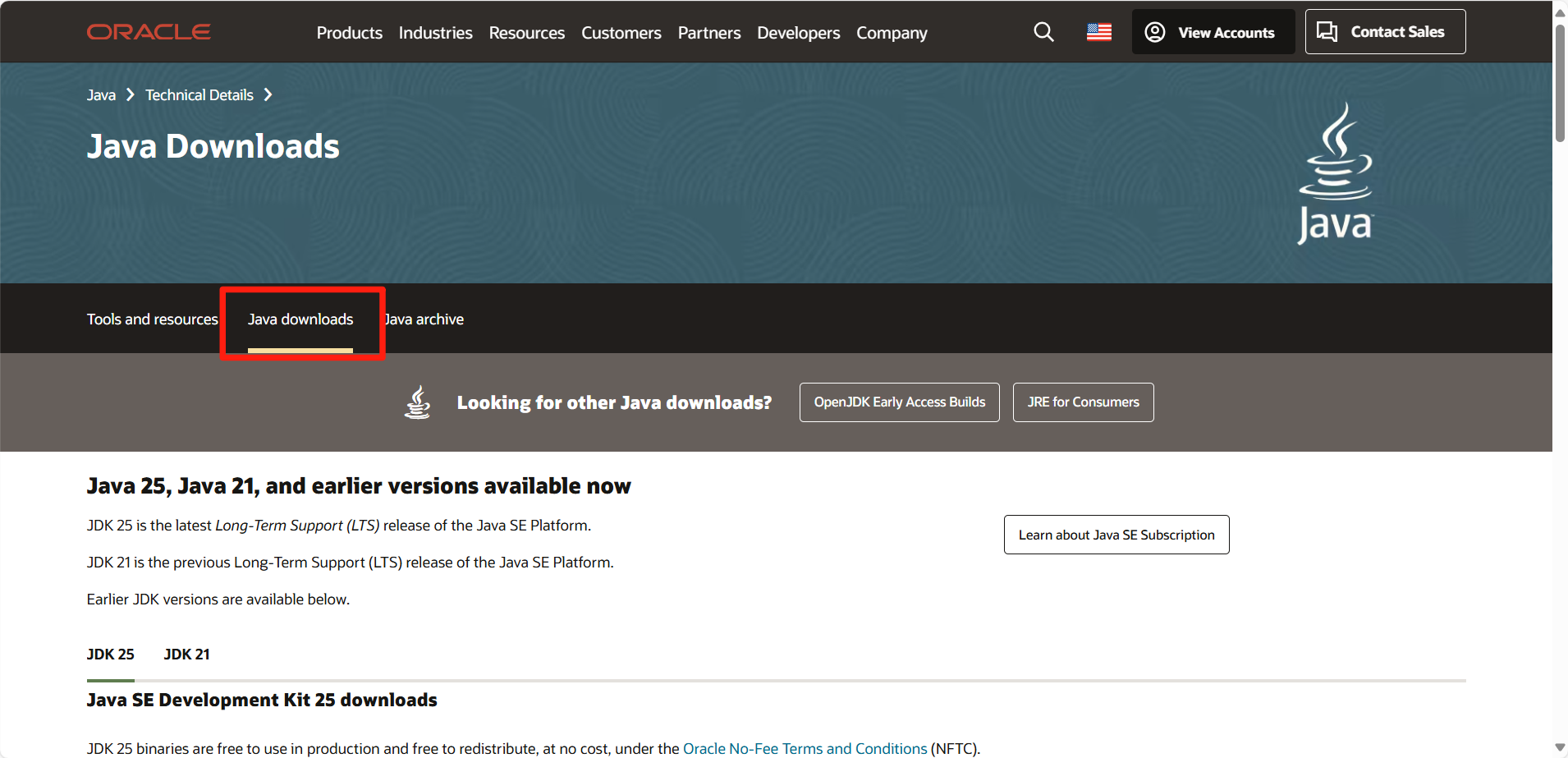The height and width of the screenshot is (758, 1568).
Task: Open Oracle No-Fee Terms and Conditions link
Action: (x=805, y=749)
